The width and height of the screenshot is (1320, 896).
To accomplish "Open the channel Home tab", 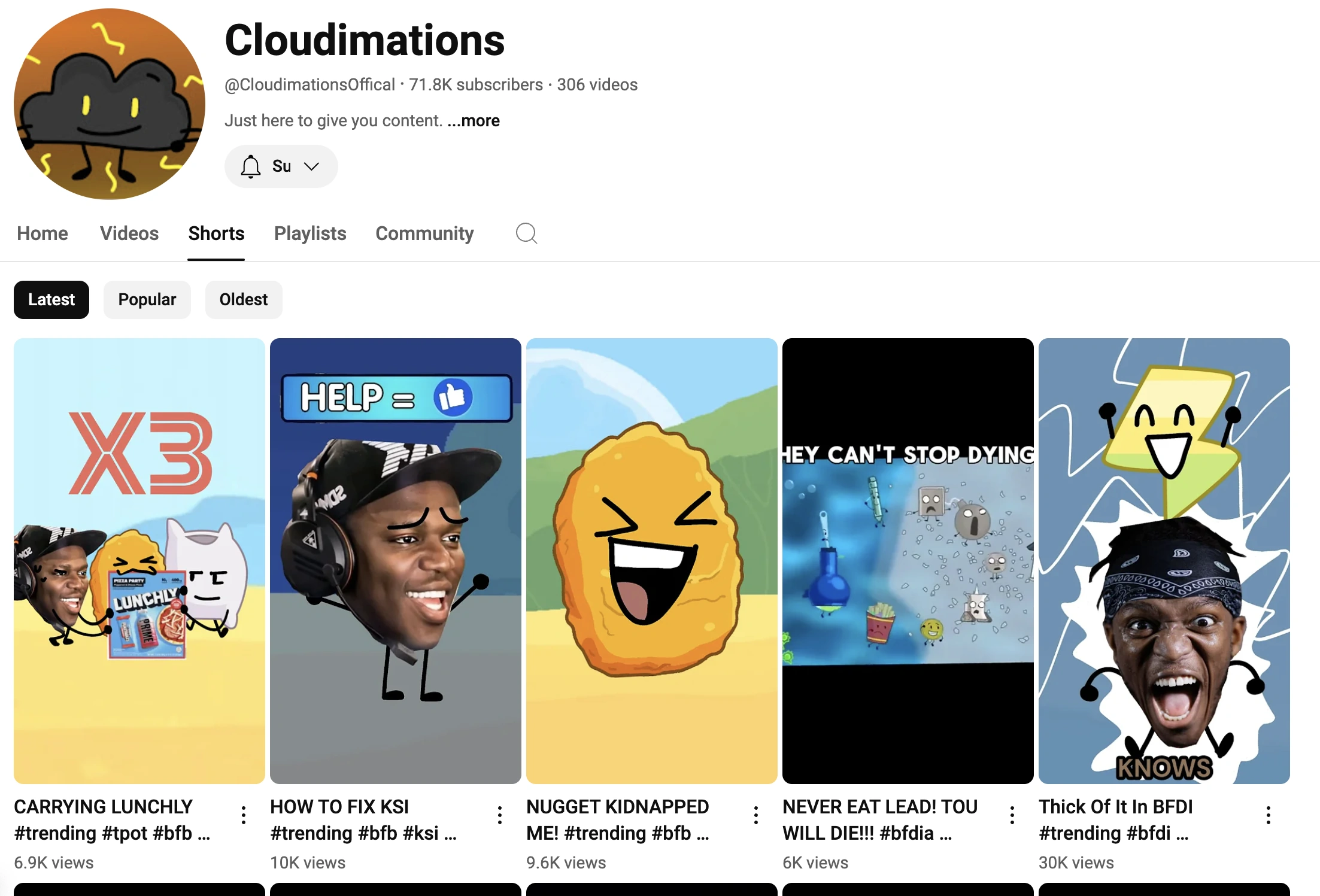I will pyautogui.click(x=43, y=233).
